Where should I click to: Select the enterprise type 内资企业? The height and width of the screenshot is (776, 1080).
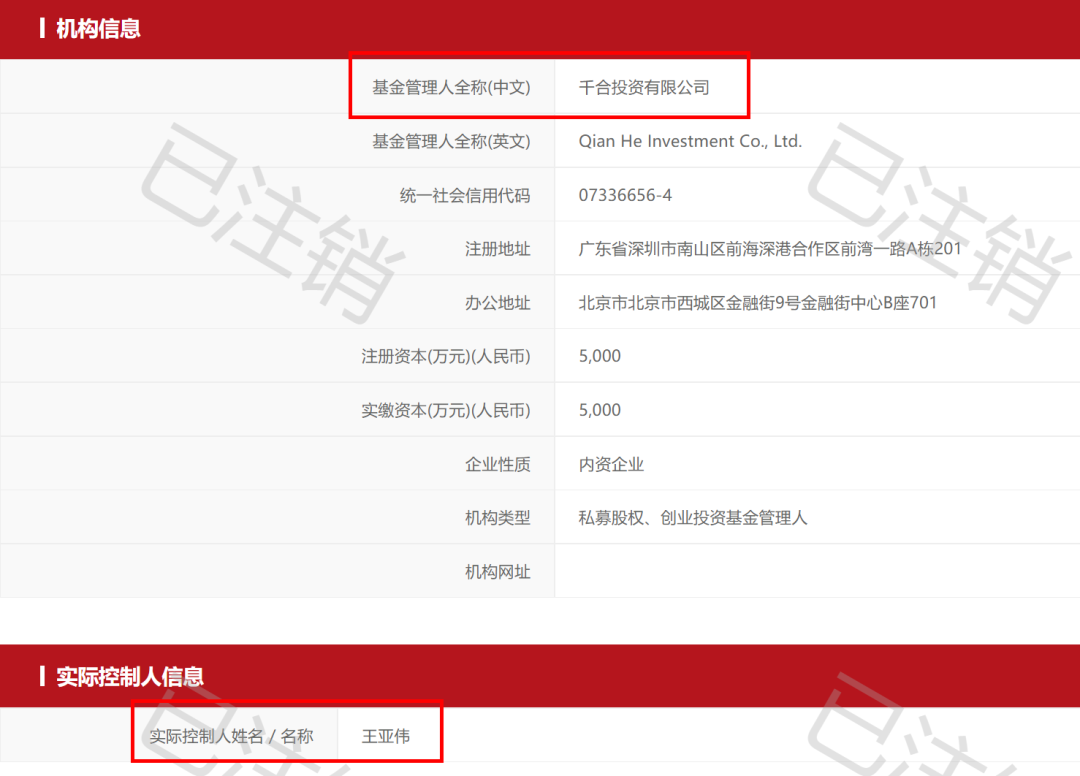click(611, 464)
